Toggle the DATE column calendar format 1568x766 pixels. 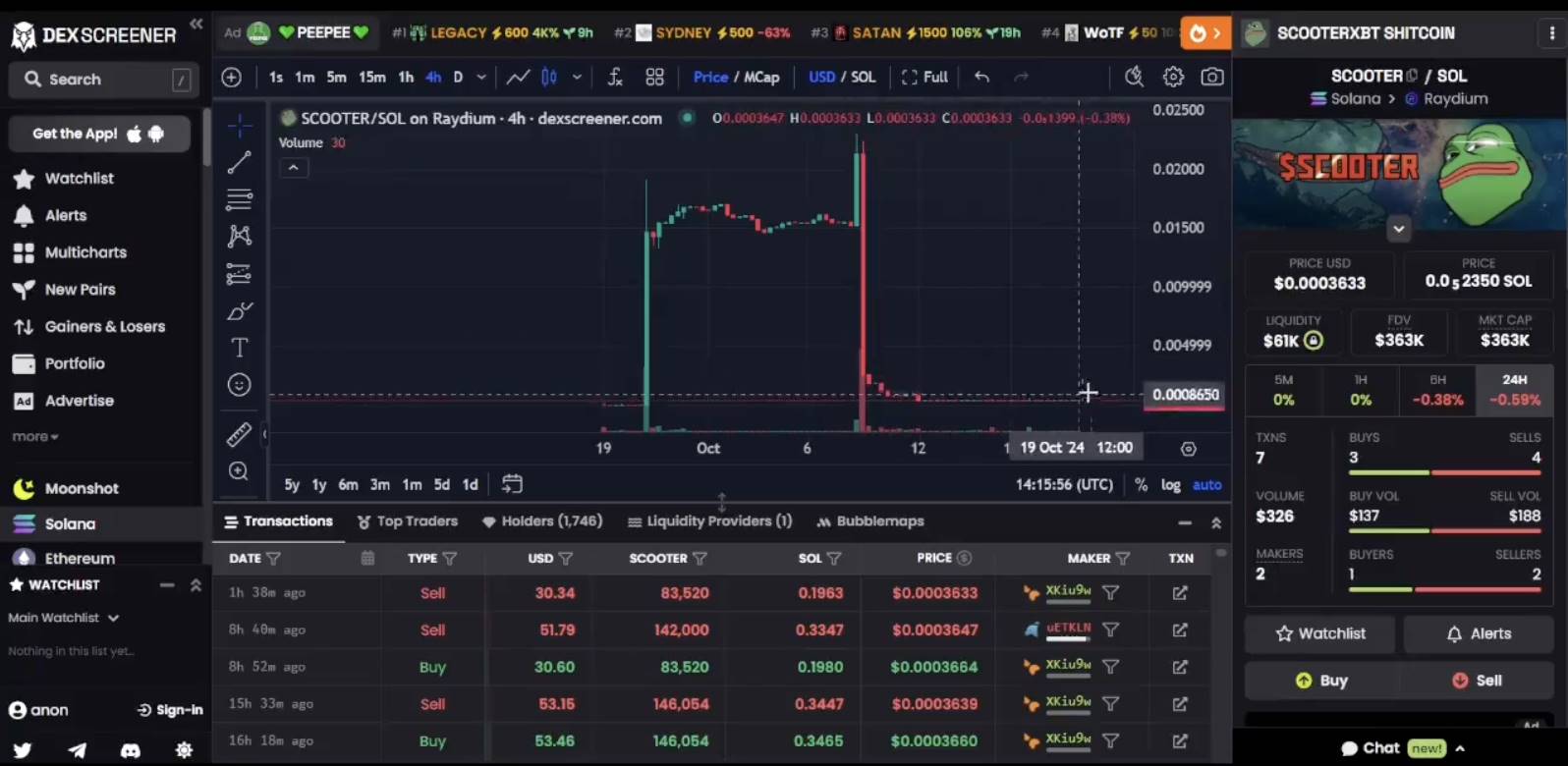coord(367,558)
